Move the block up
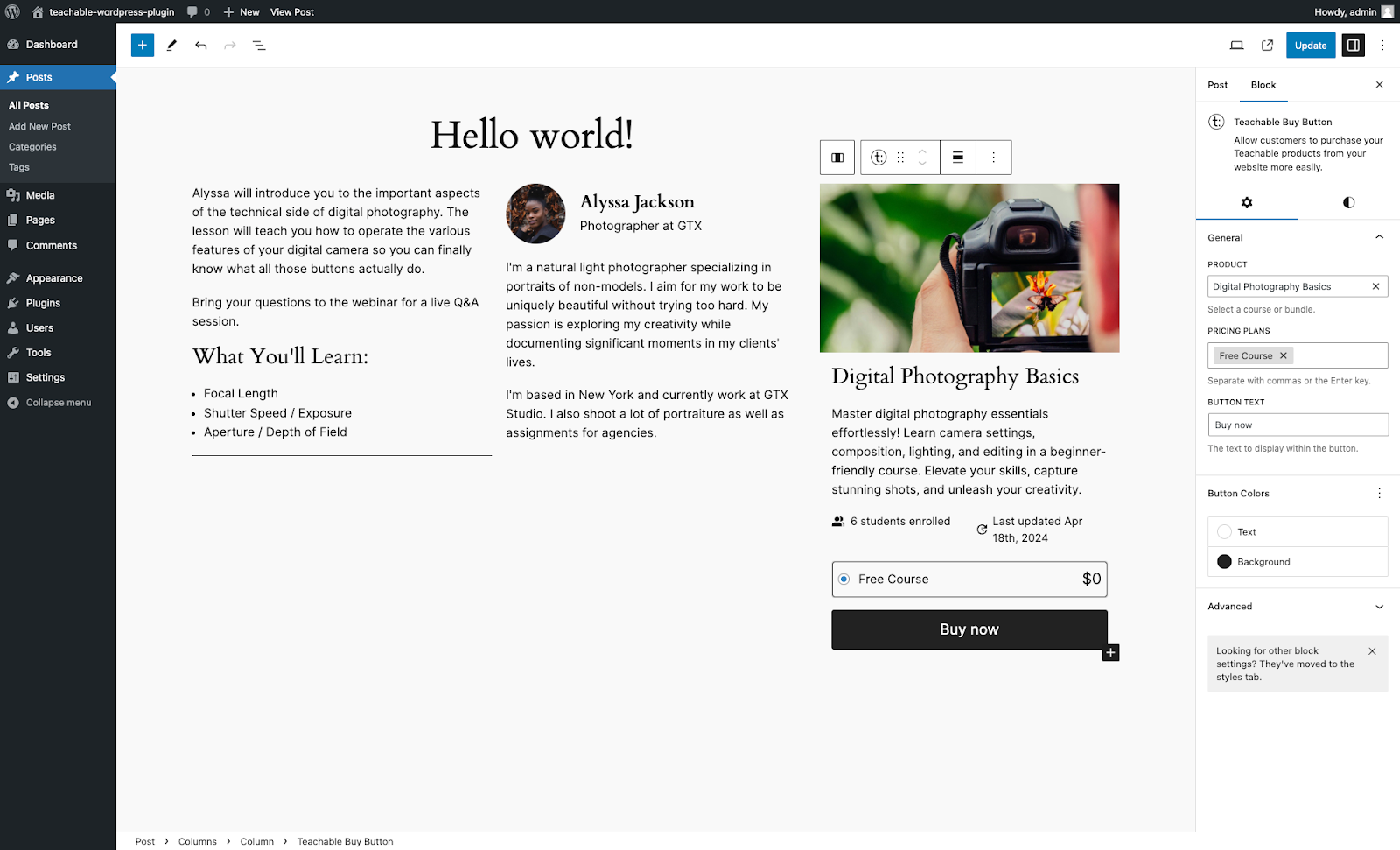Image resolution: width=1400 pixels, height=850 pixels. point(922,151)
